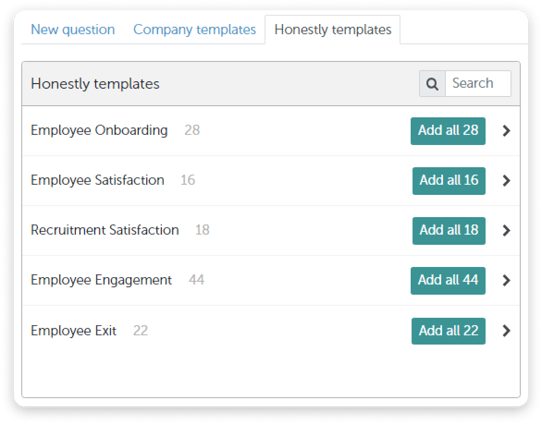Viewport: 542px width, 424px height.
Task: Add all 44 Employee Engagement questions
Action: pyautogui.click(x=448, y=281)
